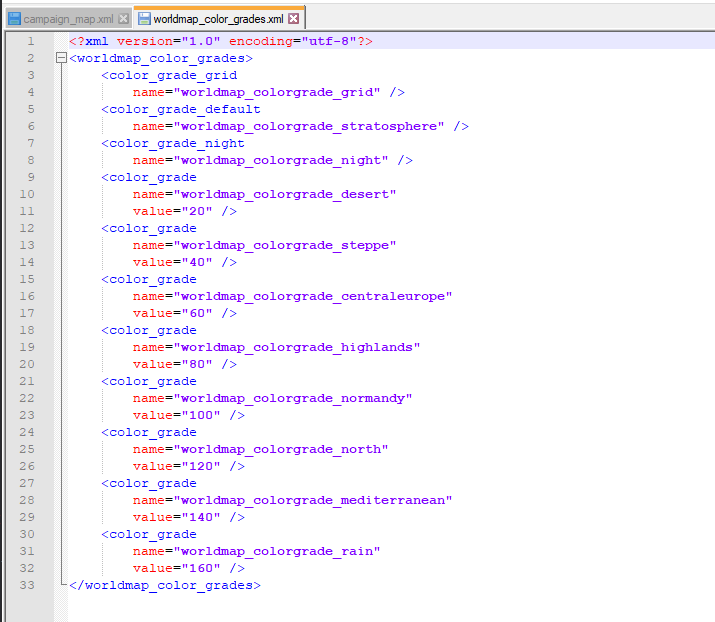Image resolution: width=715 pixels, height=622 pixels.
Task: Click the value="140" attribute
Action: click(x=176, y=518)
